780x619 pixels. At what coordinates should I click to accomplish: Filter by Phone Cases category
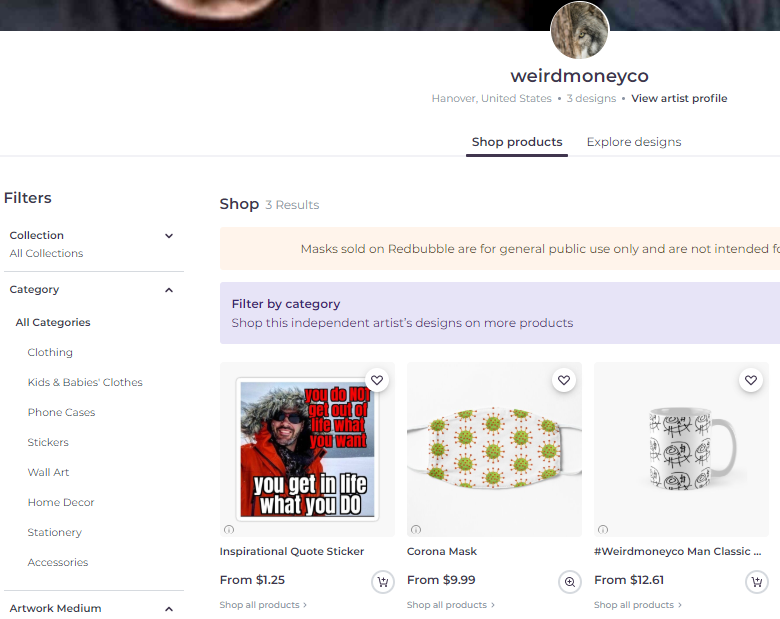point(61,412)
